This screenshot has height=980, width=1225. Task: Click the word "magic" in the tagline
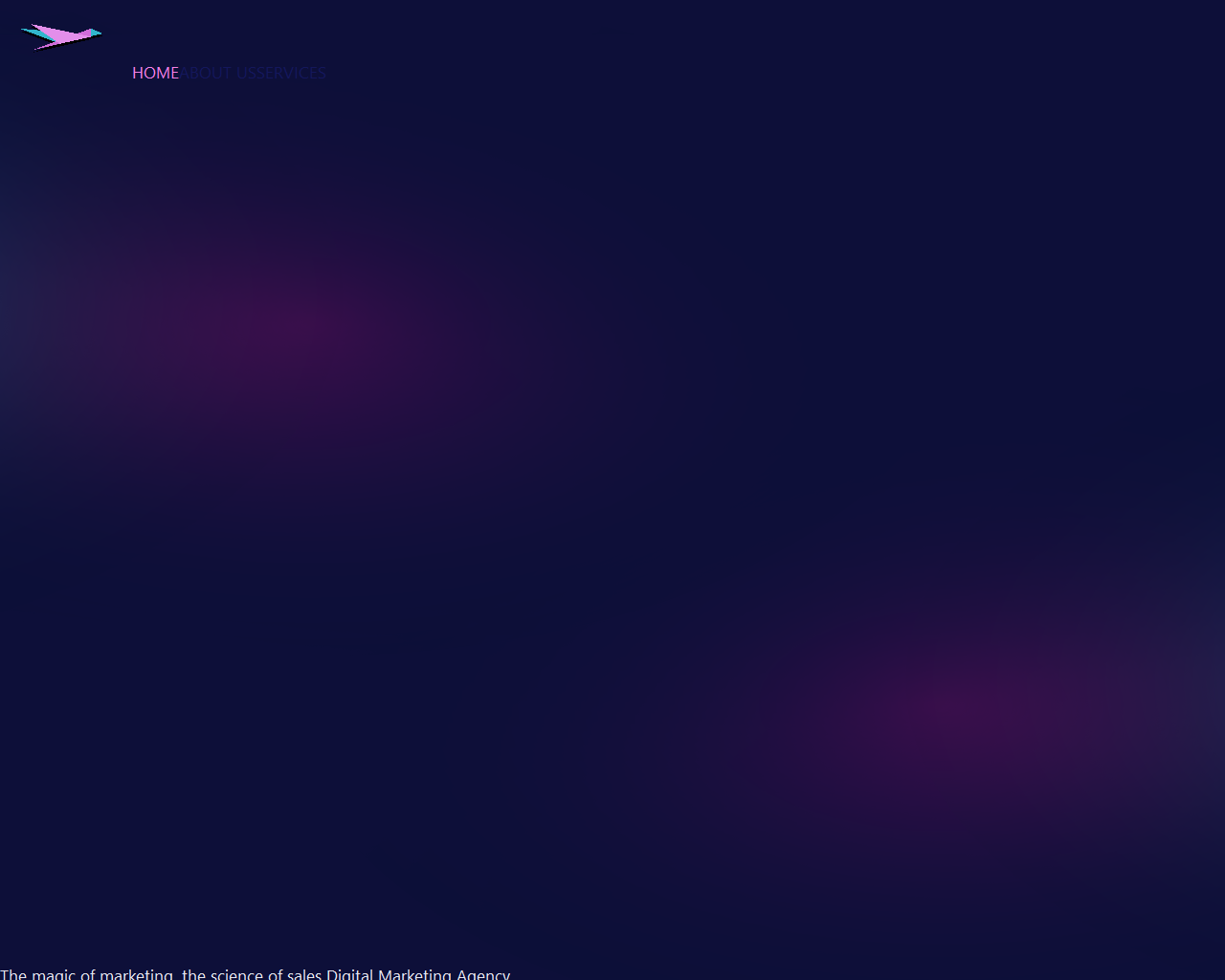[x=54, y=973]
